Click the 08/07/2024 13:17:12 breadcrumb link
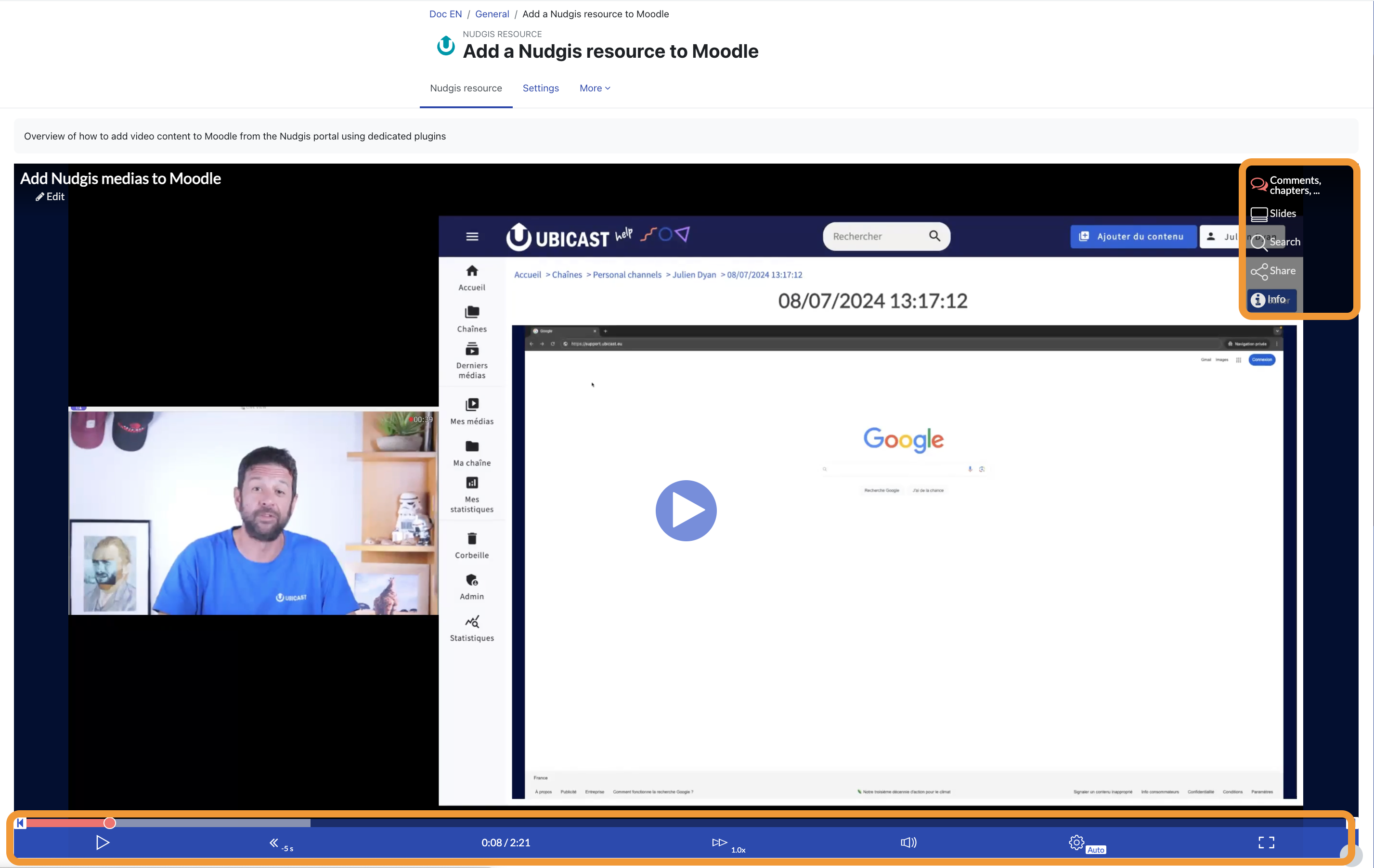The height and width of the screenshot is (868, 1374). [x=764, y=275]
